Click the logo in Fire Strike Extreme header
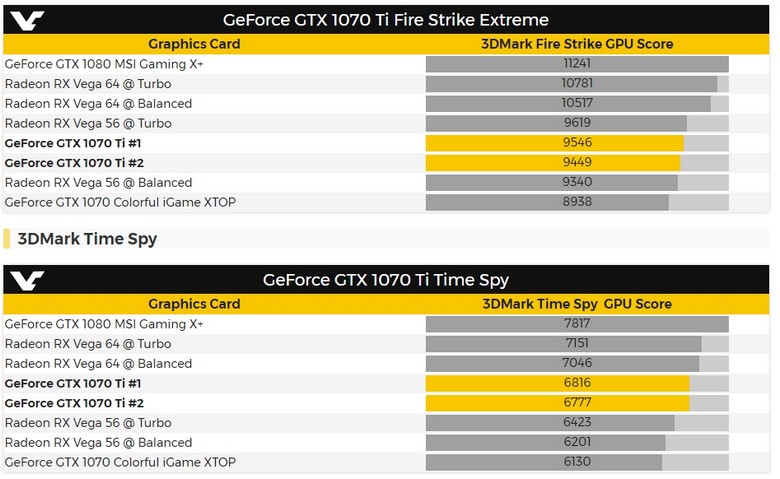The image size is (780, 479). 27,21
